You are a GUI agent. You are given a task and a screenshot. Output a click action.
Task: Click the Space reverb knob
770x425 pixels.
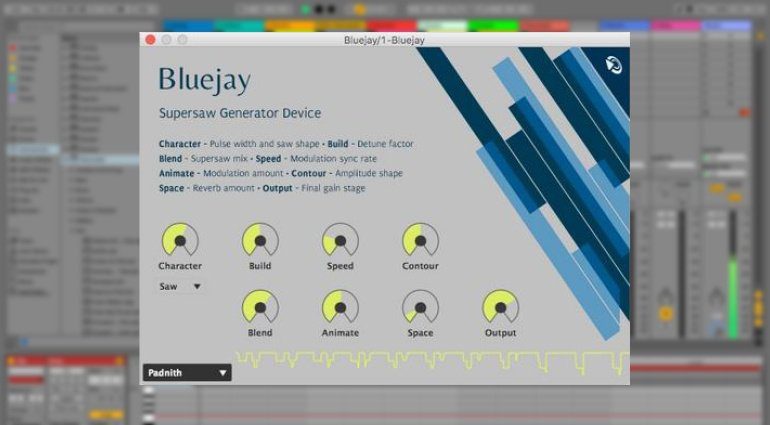pyautogui.click(x=420, y=307)
